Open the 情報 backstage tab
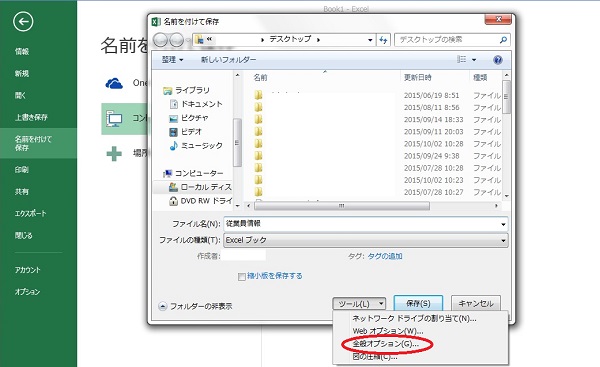 click(x=22, y=51)
